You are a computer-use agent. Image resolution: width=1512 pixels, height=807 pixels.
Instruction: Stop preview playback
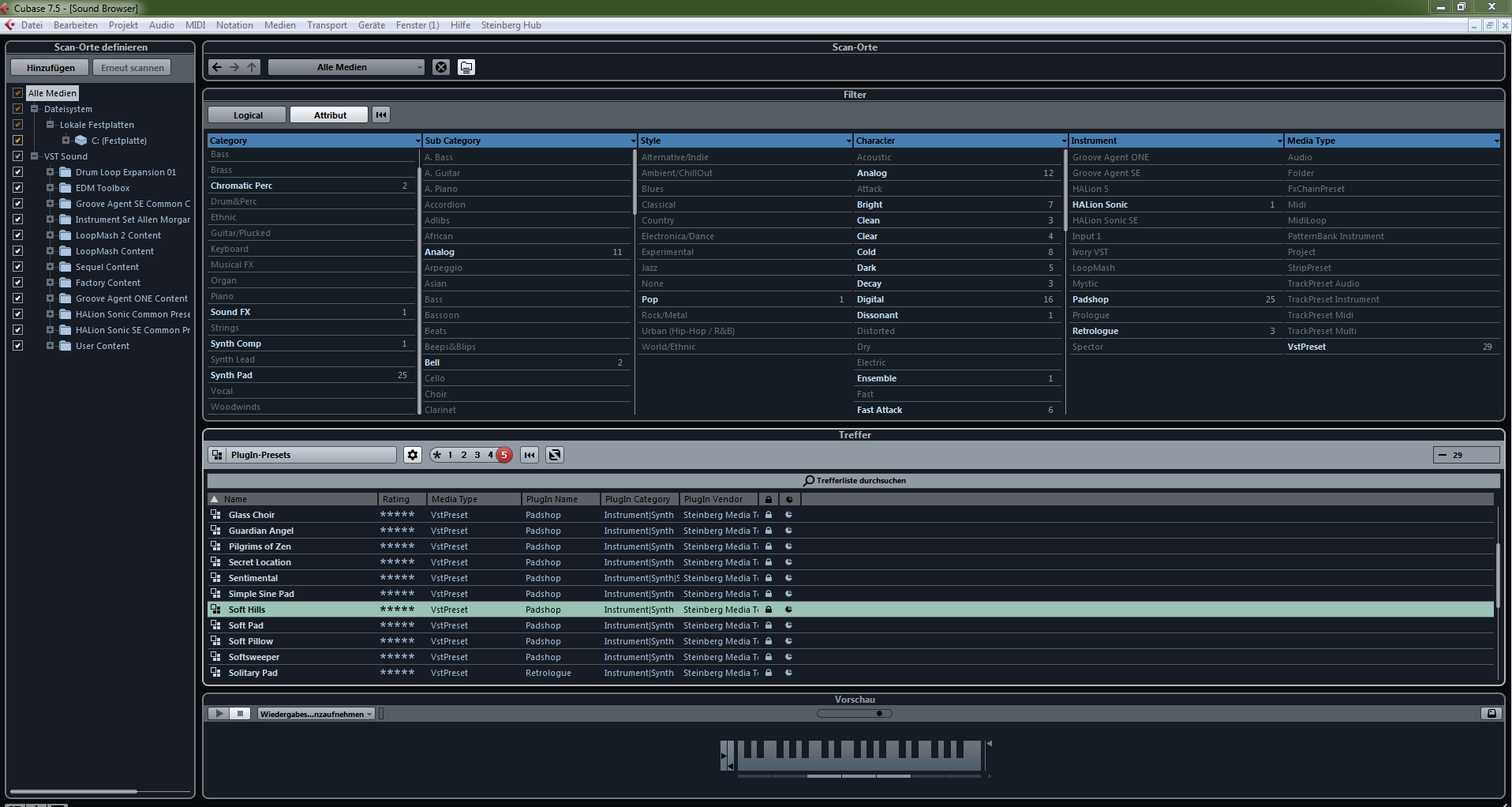241,714
